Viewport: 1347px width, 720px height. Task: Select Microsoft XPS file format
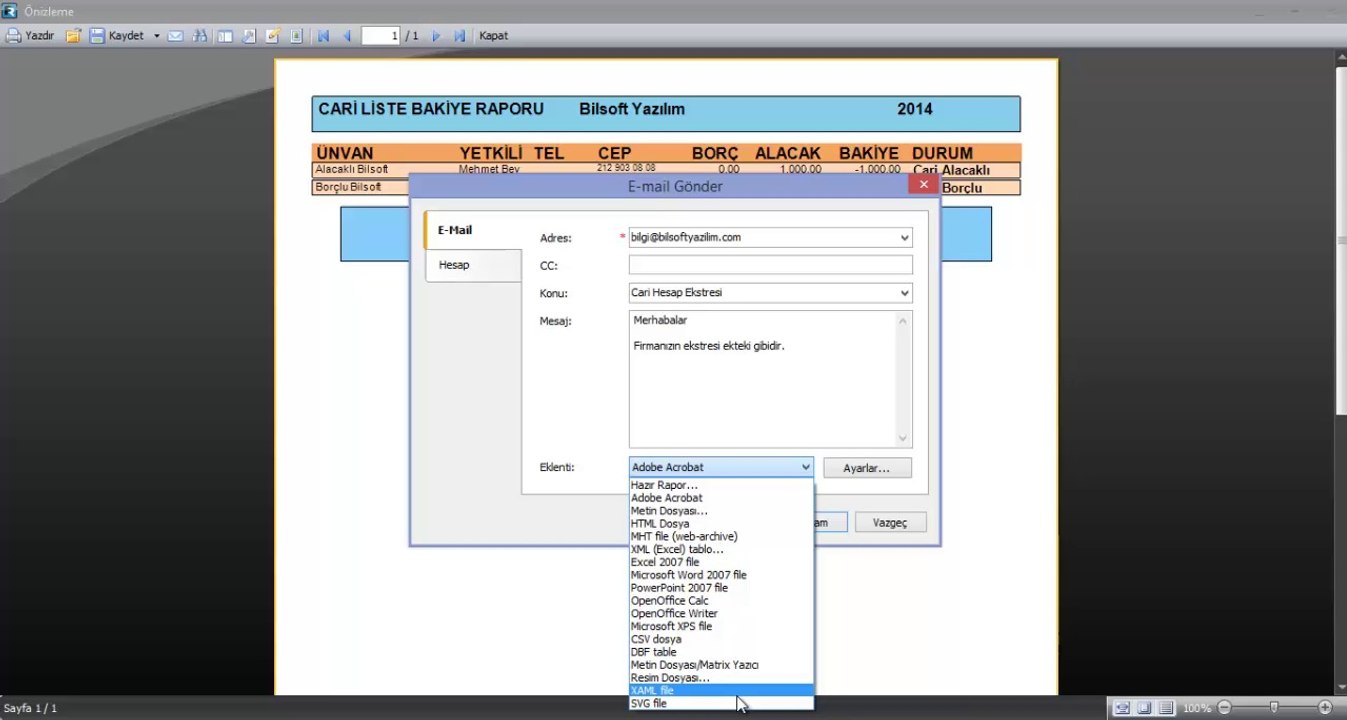point(721,626)
